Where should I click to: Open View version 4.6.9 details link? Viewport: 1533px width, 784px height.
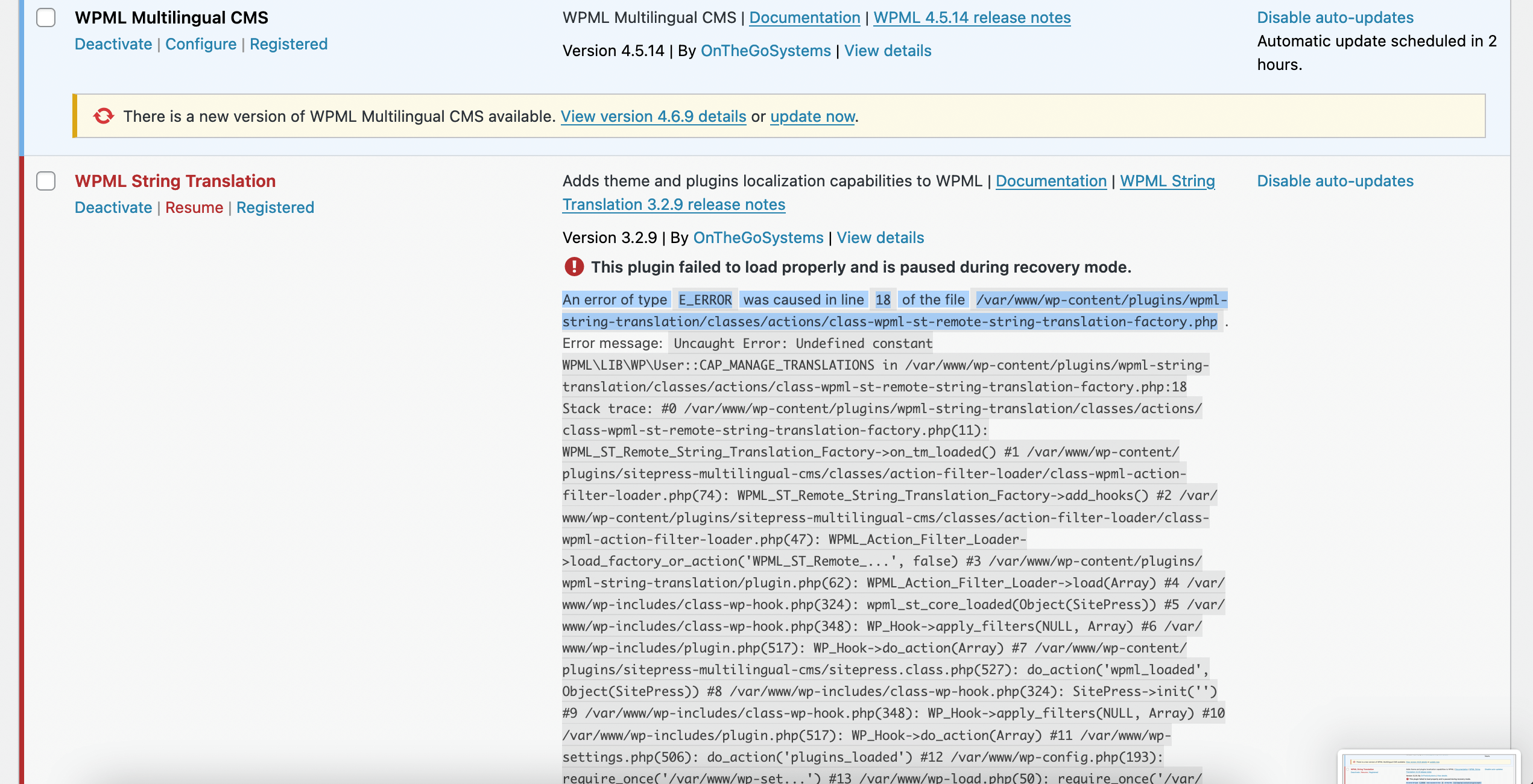[x=654, y=116]
